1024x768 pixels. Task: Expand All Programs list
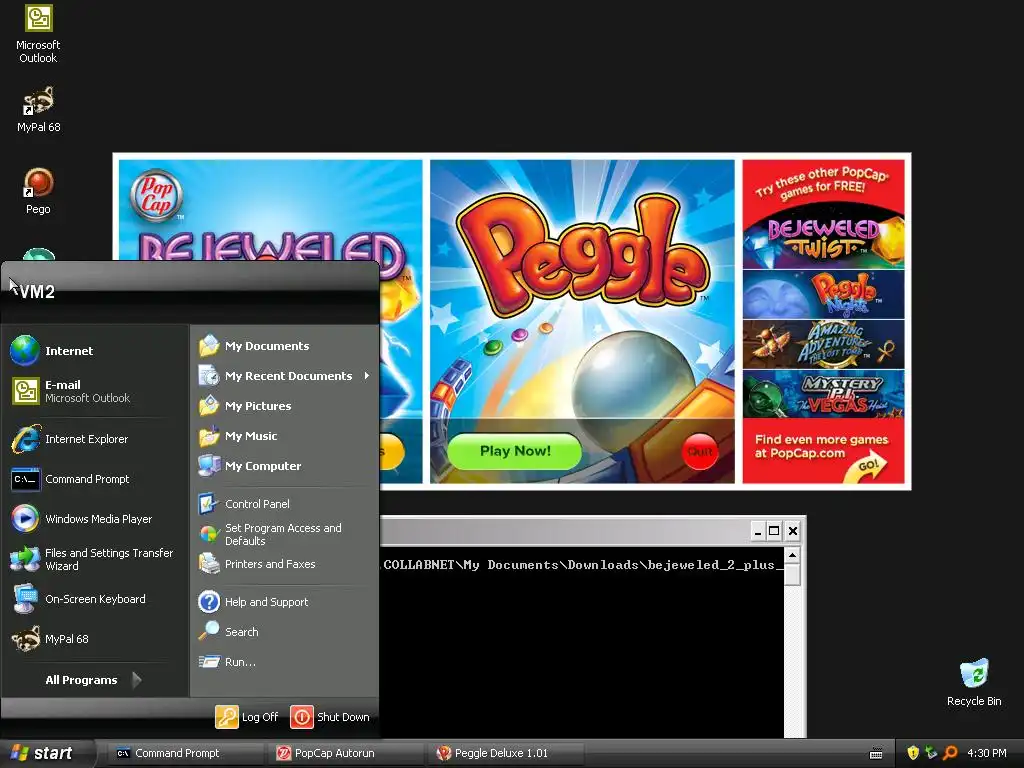[x=93, y=680]
